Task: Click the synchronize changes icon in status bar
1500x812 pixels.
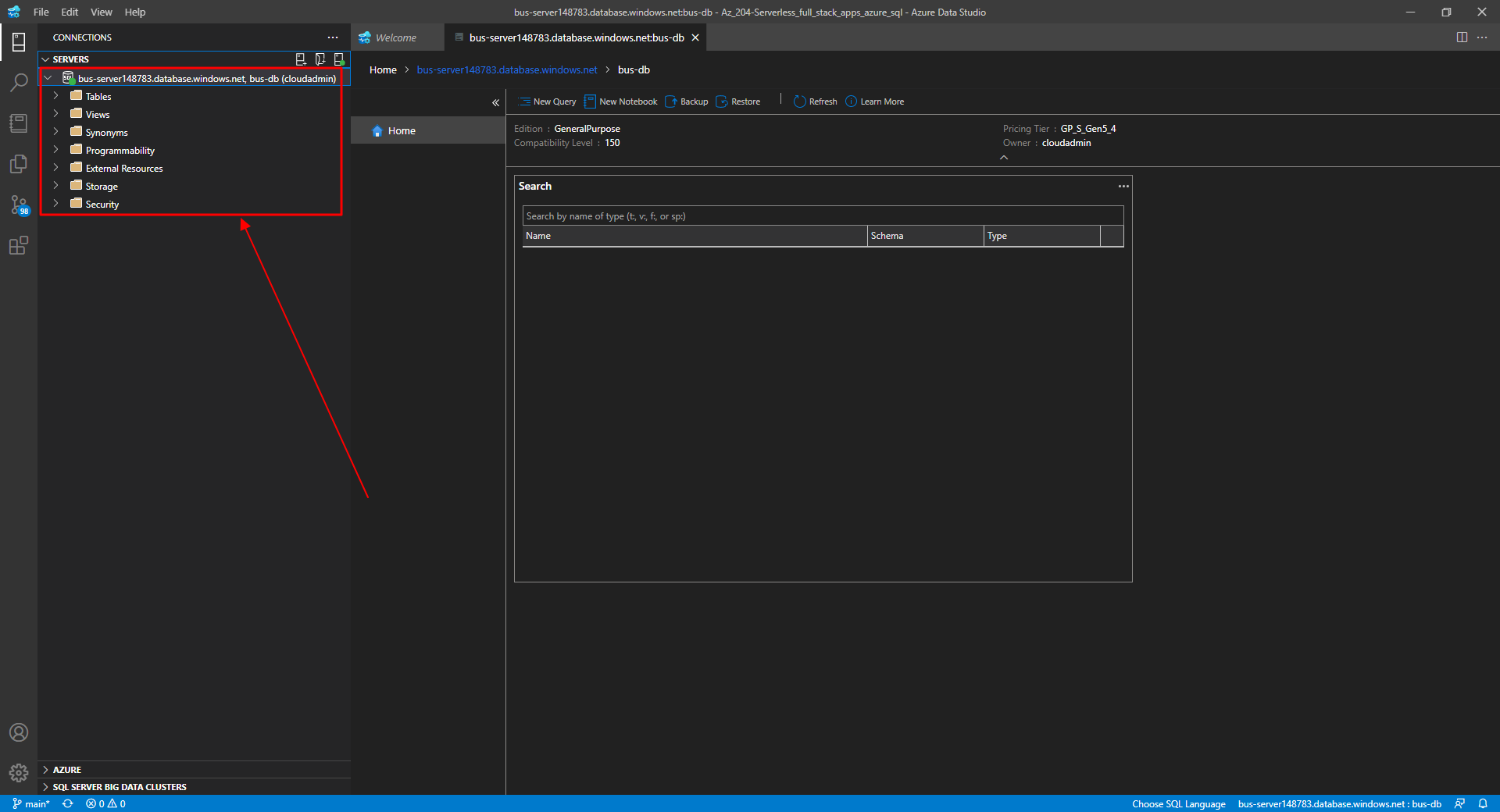Action: 68,803
